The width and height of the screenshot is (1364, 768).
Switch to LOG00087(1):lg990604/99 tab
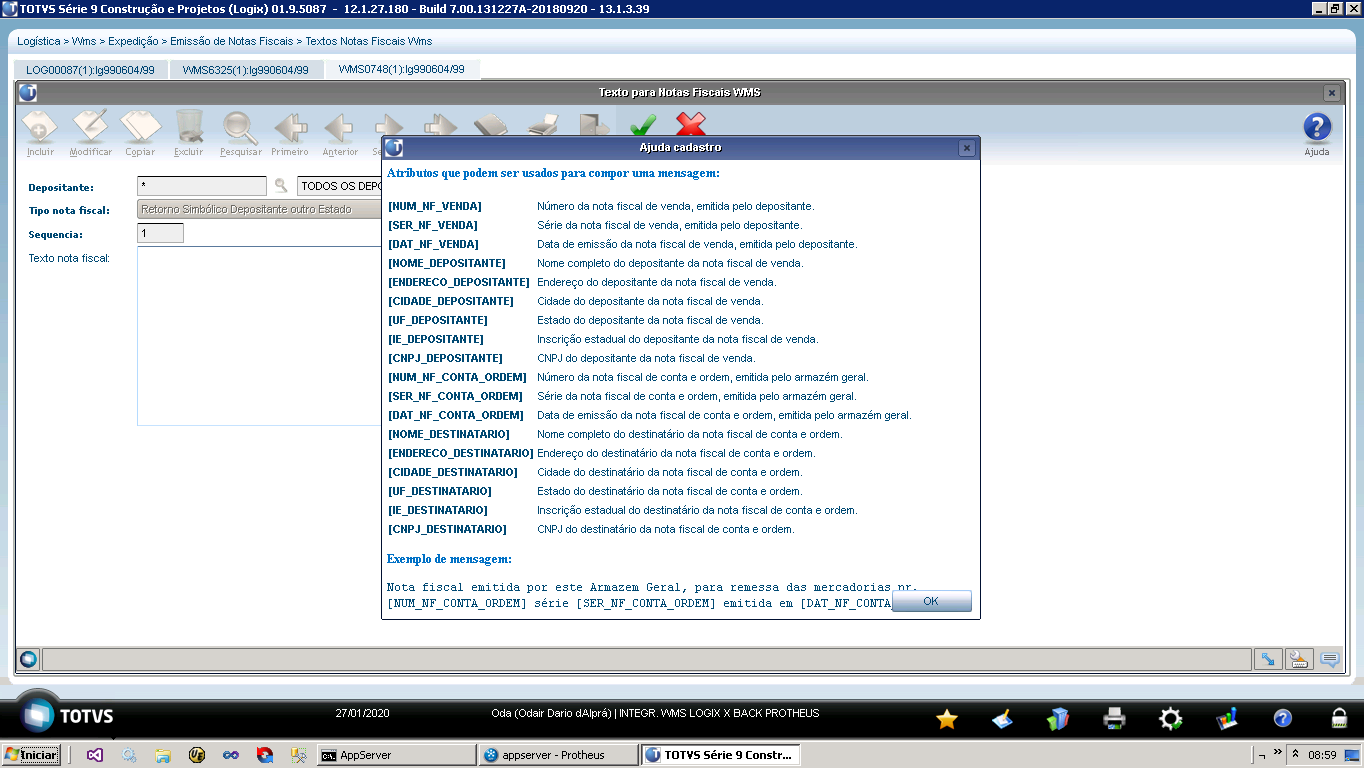point(91,70)
